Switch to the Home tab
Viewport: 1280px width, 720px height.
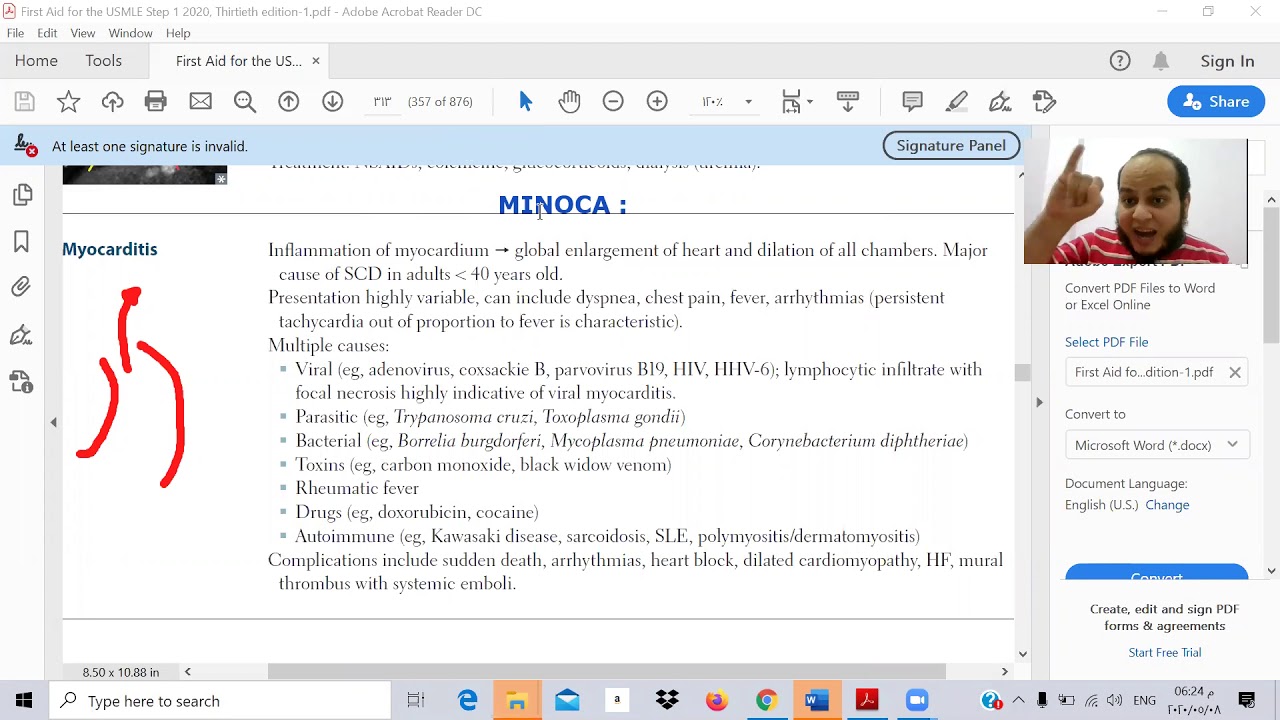(36, 61)
